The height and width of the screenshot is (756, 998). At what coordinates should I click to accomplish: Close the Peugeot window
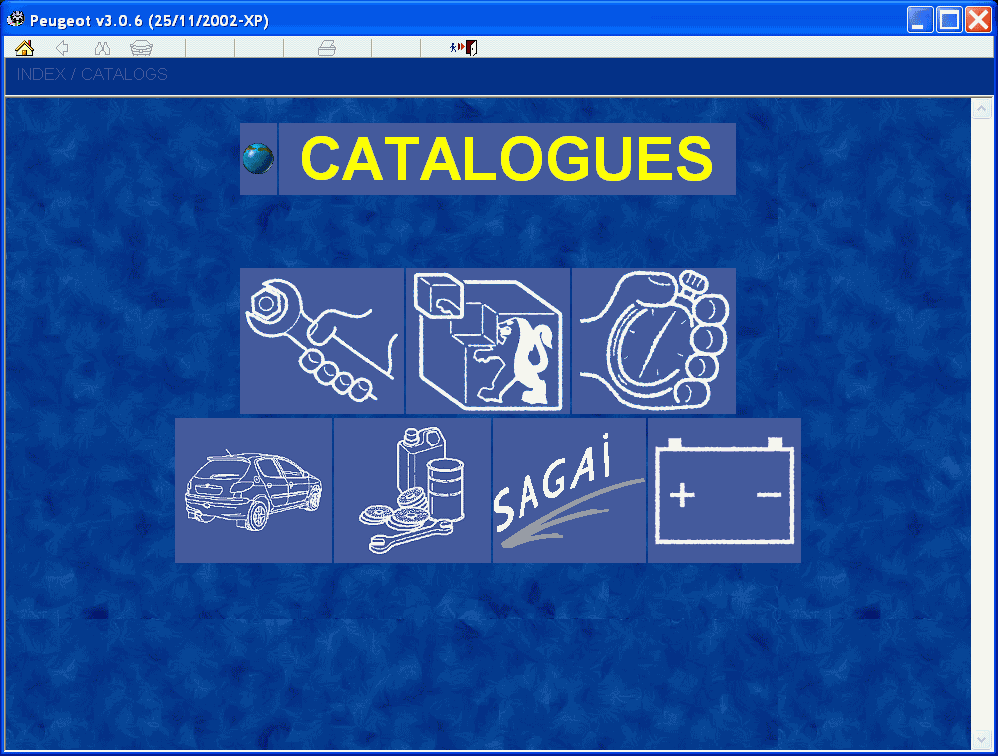pos(978,20)
